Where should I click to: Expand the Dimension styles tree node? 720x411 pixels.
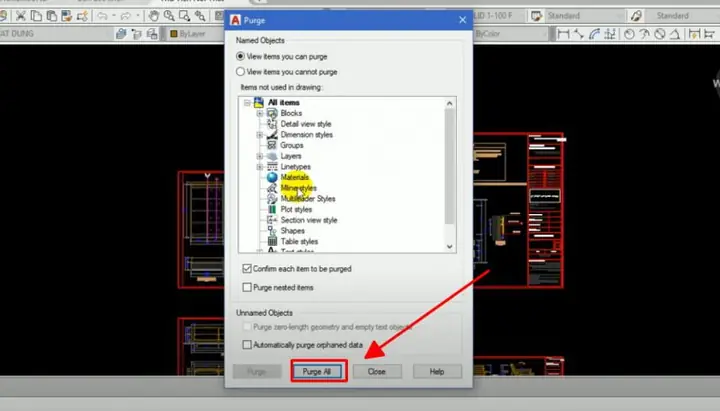coord(260,135)
